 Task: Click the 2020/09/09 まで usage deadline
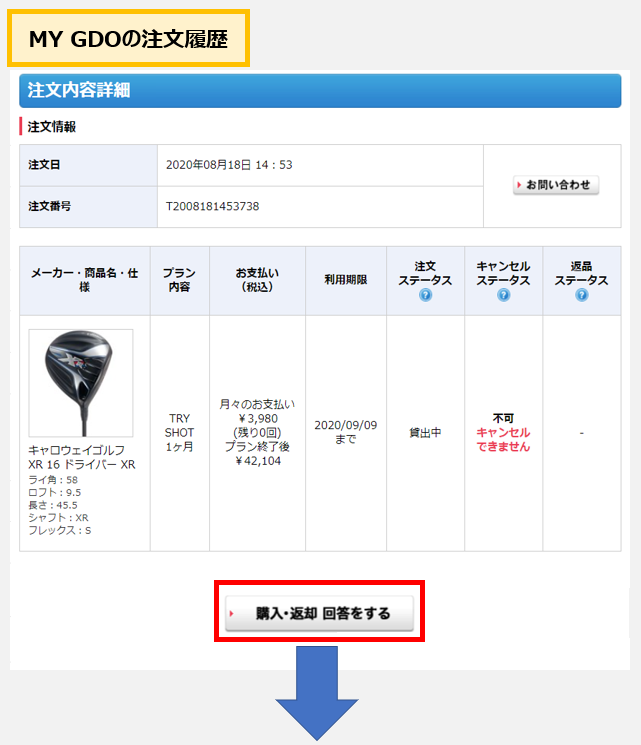tap(345, 432)
